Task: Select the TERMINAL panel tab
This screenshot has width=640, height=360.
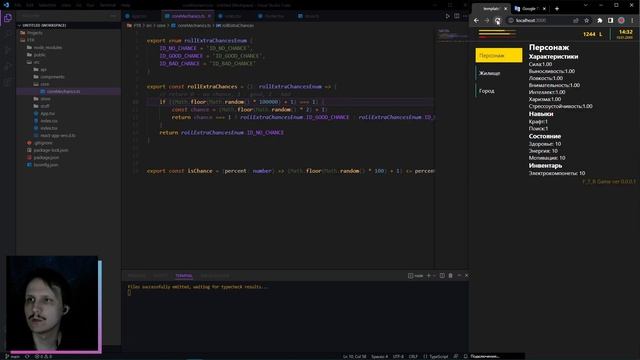Action: click(184, 276)
